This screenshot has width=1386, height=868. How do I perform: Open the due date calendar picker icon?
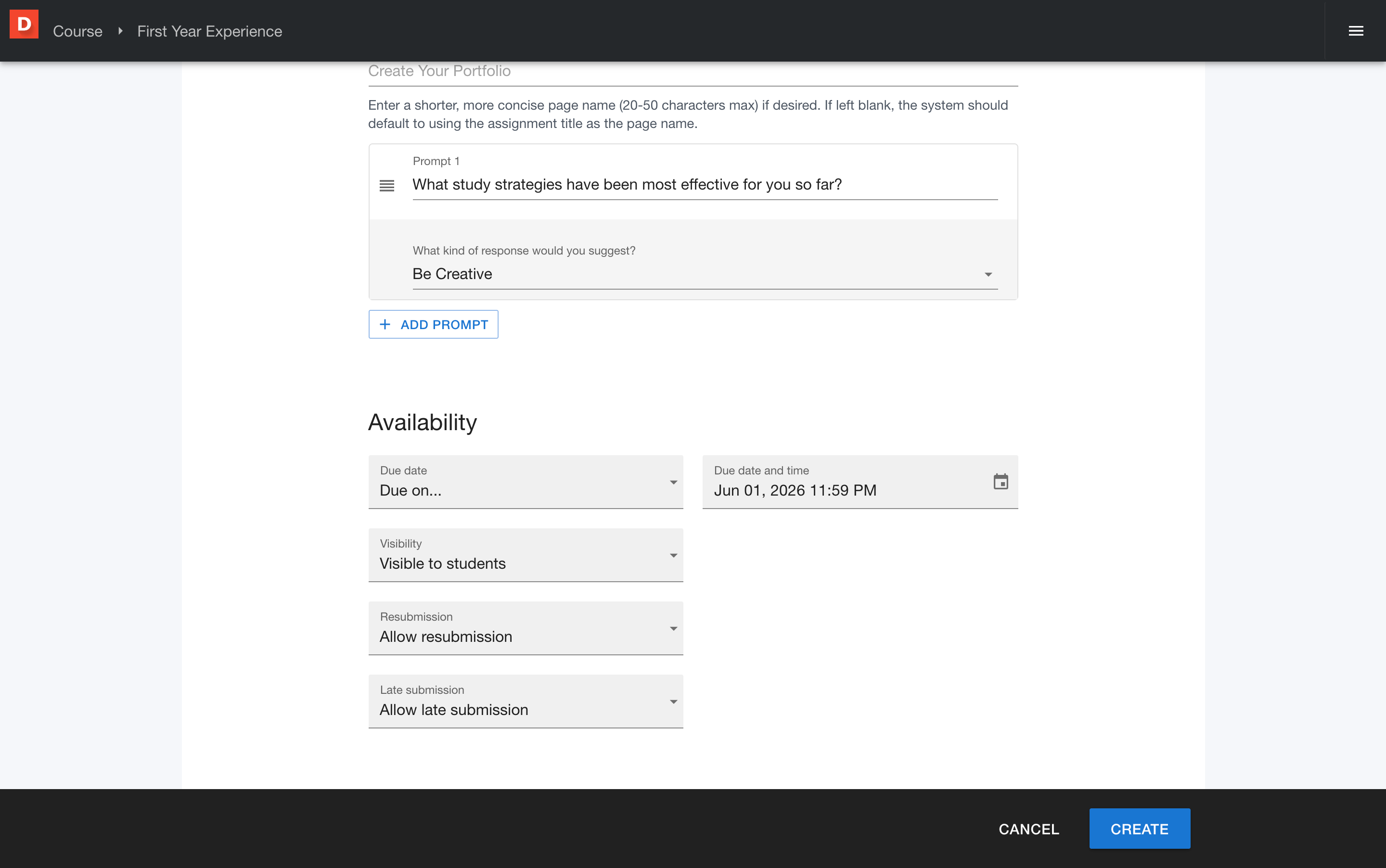coord(1000,481)
